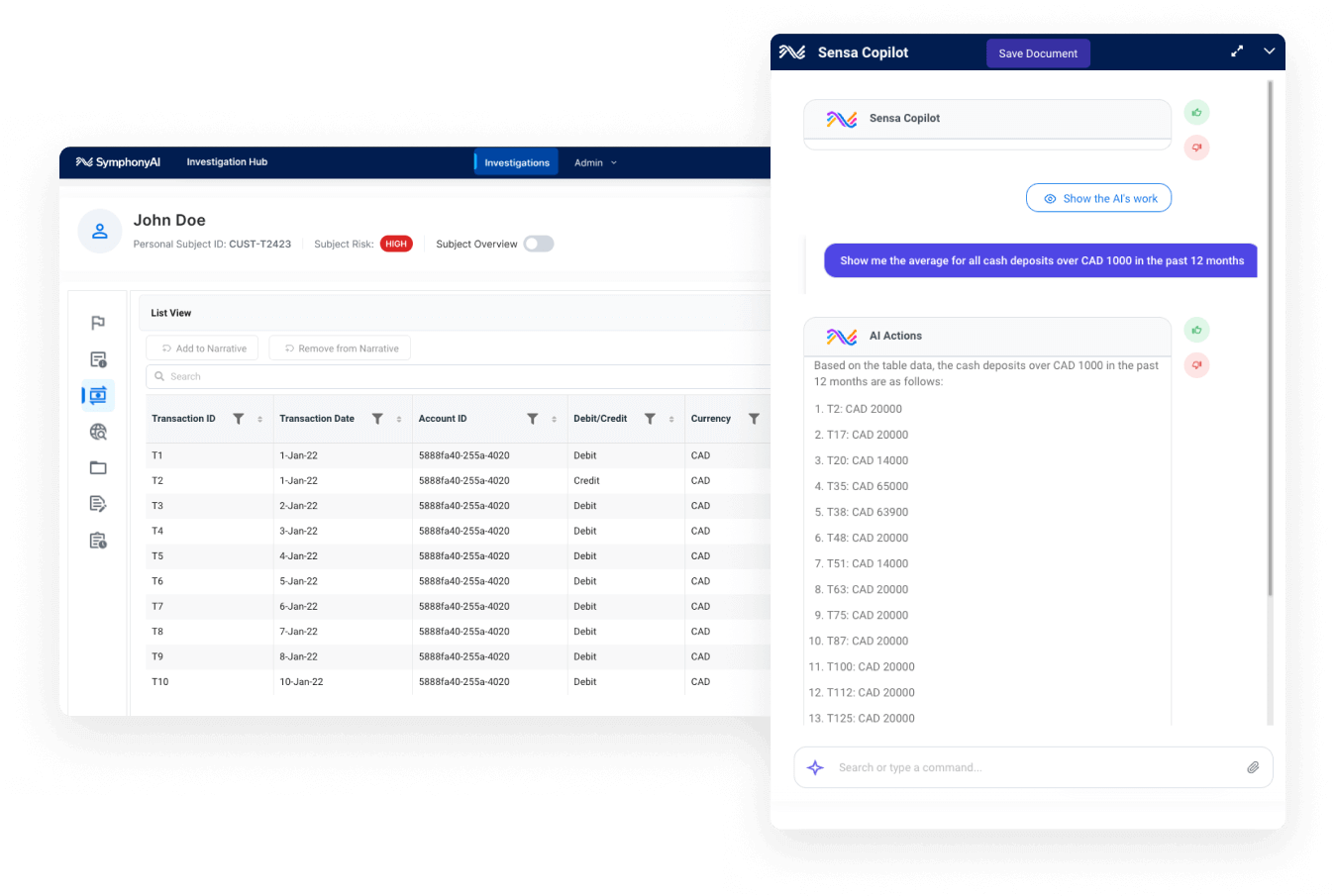Filter the Debit/Credit column

tap(650, 419)
